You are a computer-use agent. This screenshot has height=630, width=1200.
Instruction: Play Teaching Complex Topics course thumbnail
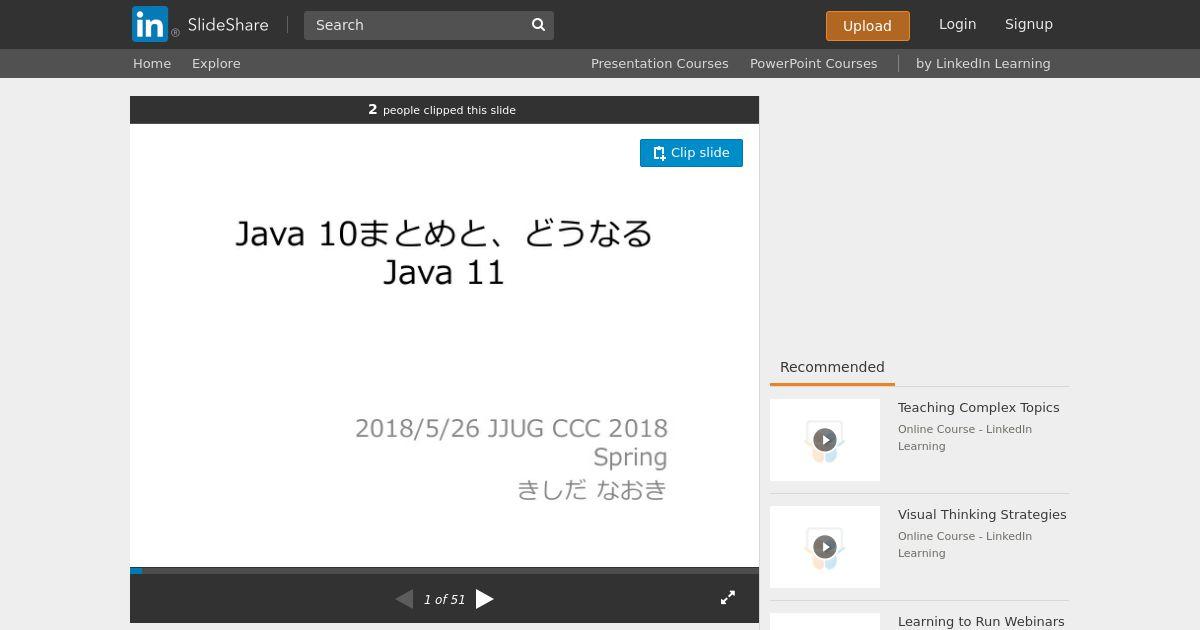pyautogui.click(x=825, y=440)
